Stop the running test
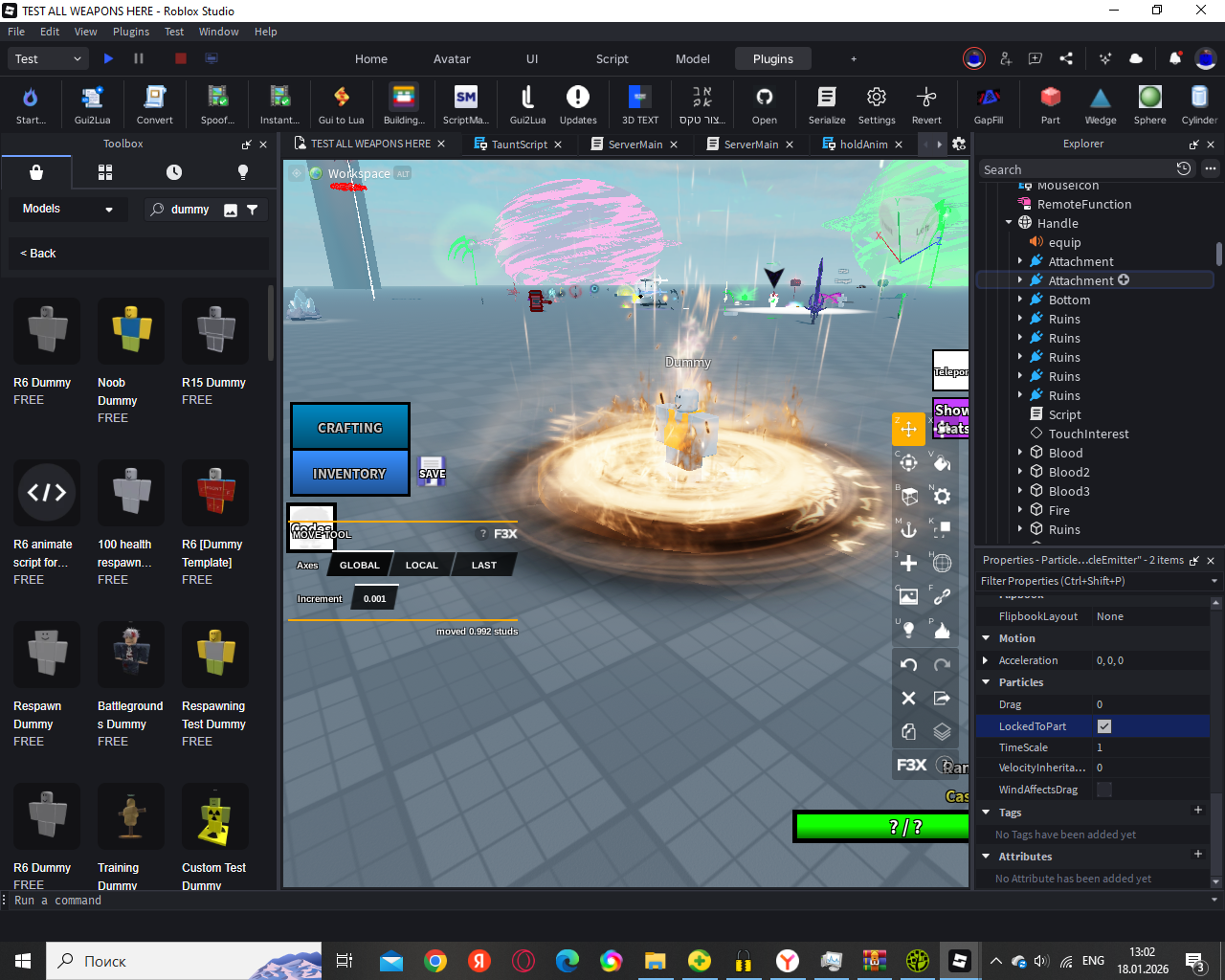The height and width of the screenshot is (980, 1225). (181, 58)
